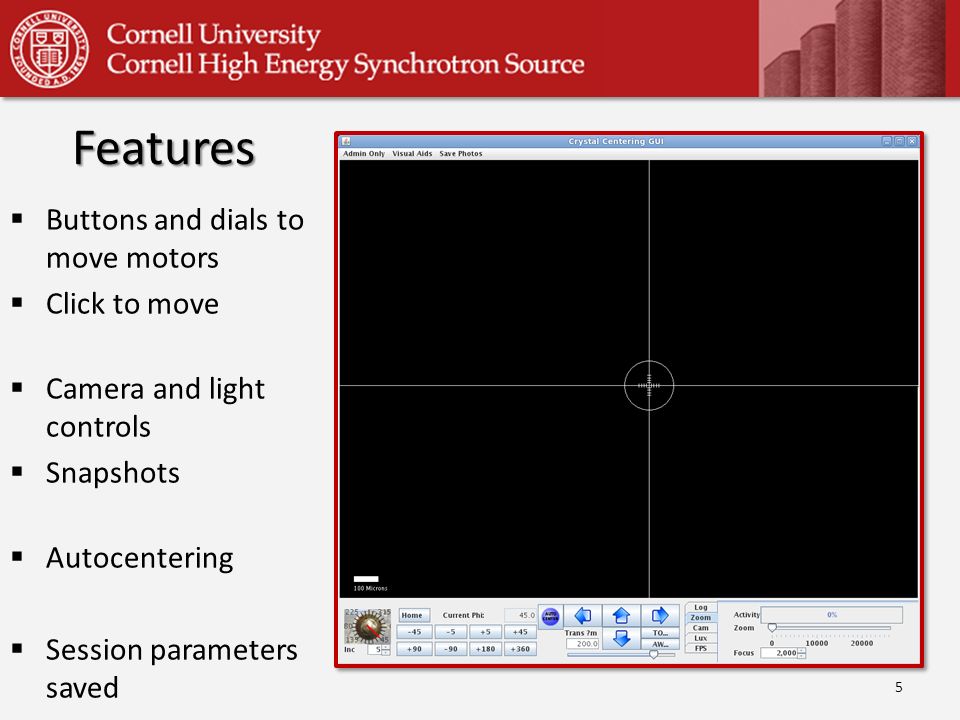Viewport: 960px width, 720px height.
Task: Click the -90 phi button
Action: pos(450,649)
